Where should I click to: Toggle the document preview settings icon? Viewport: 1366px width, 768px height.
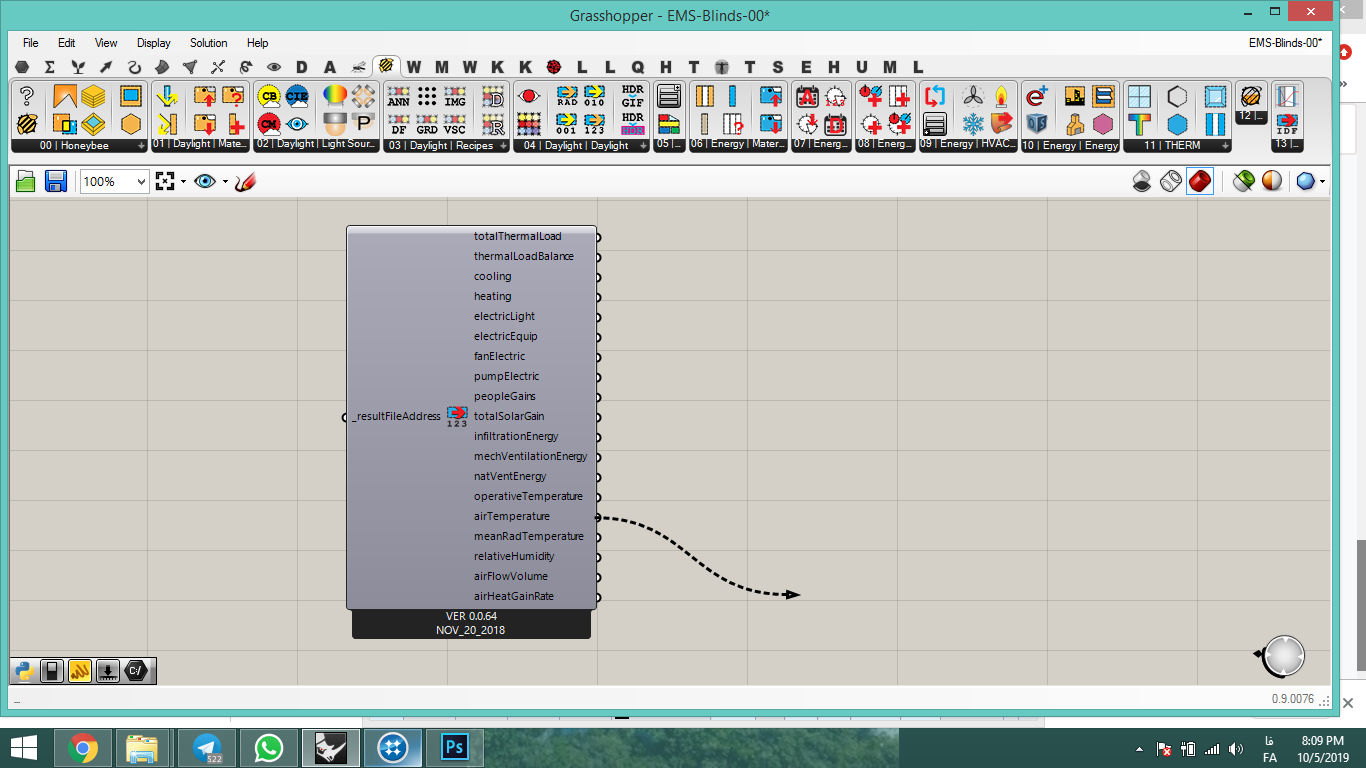[1272, 181]
